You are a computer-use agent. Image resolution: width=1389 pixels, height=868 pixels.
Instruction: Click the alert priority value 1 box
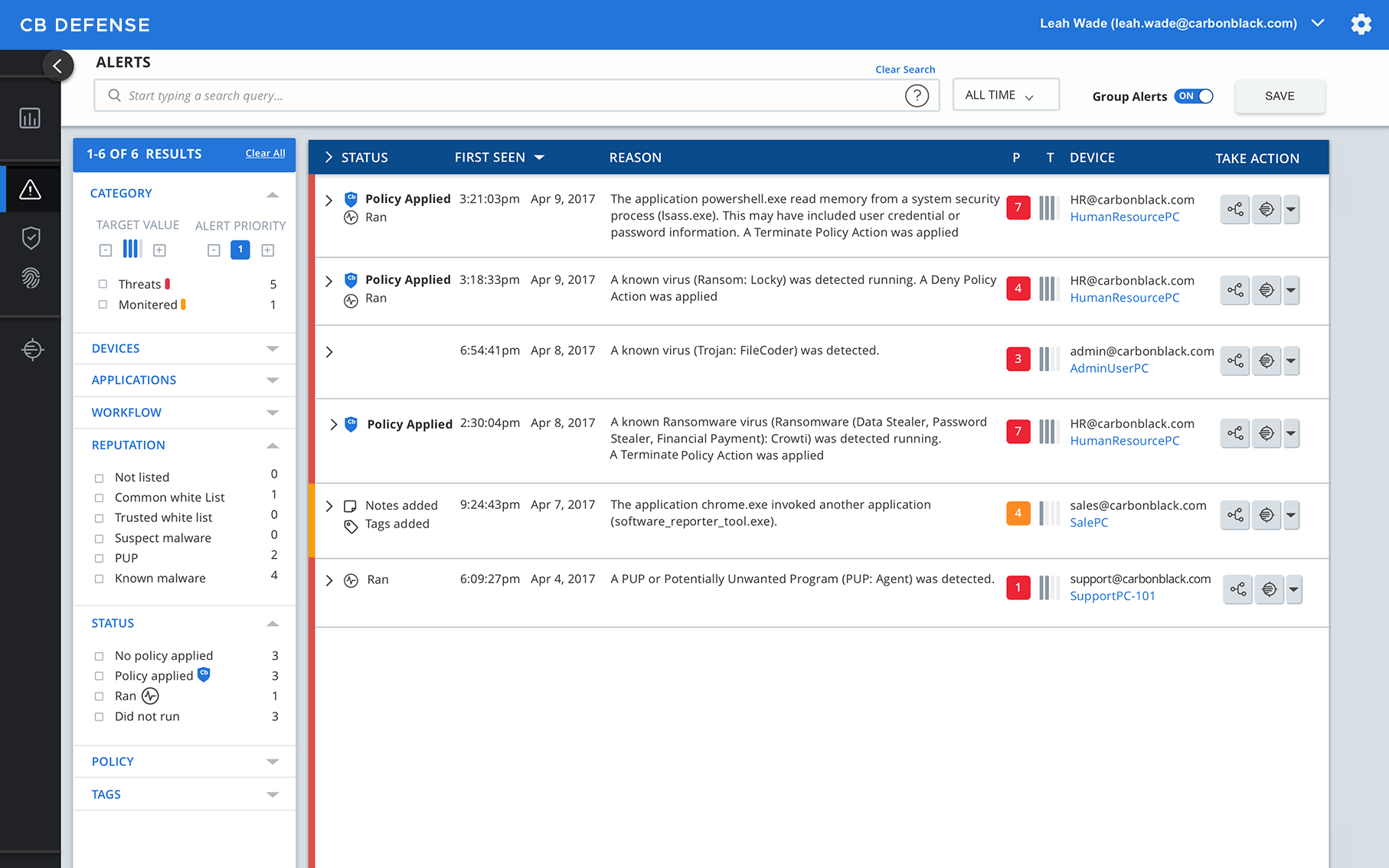[x=240, y=250]
